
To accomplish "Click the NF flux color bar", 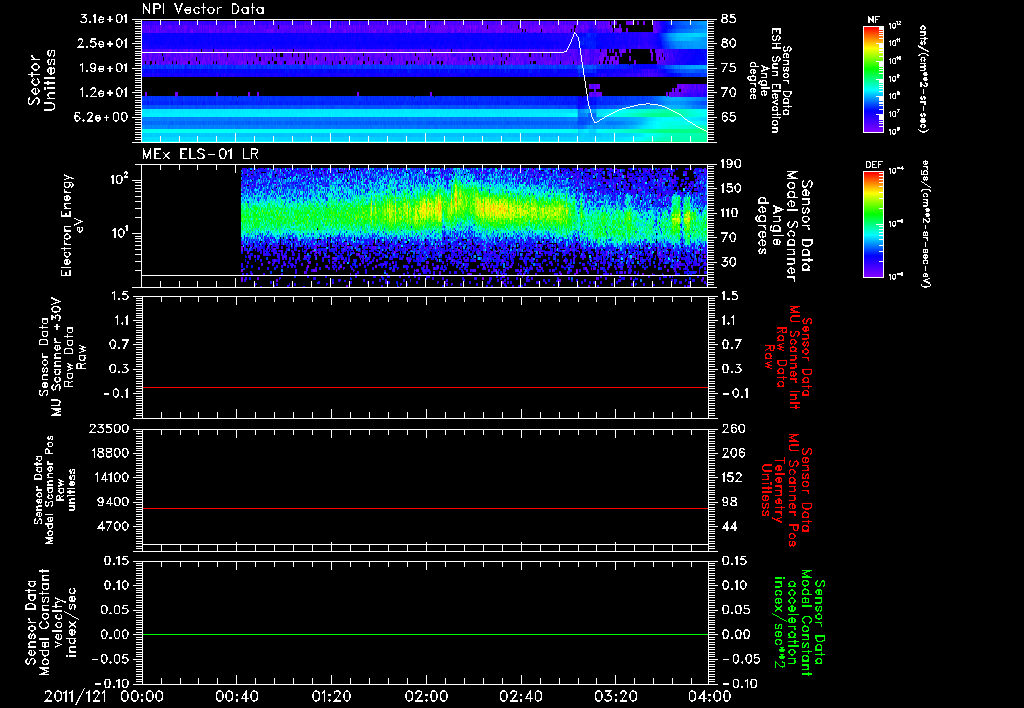I will coord(874,78).
